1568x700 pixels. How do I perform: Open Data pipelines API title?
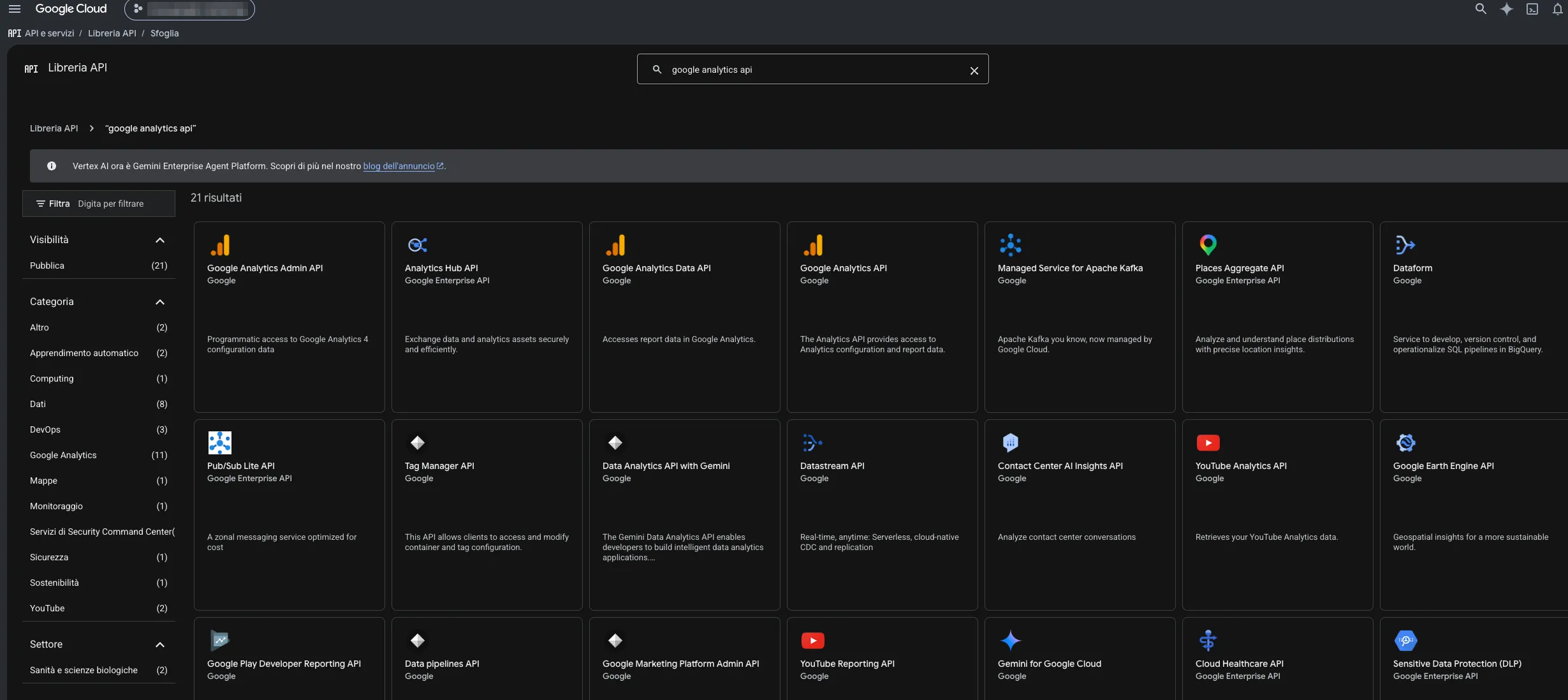click(x=442, y=664)
